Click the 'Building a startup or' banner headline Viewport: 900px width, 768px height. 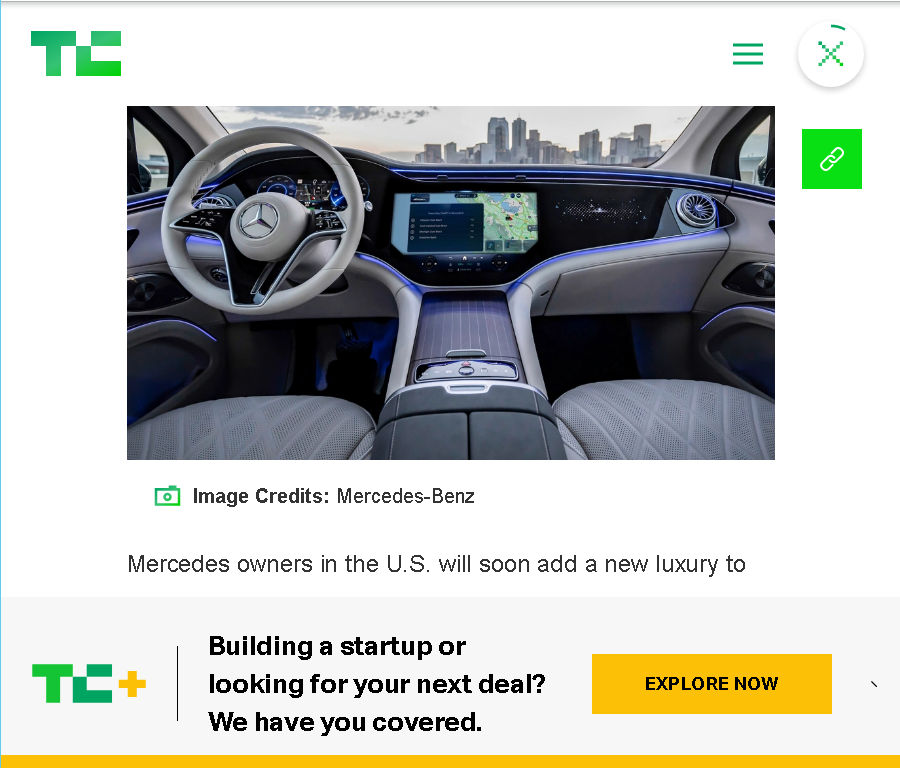click(337, 646)
